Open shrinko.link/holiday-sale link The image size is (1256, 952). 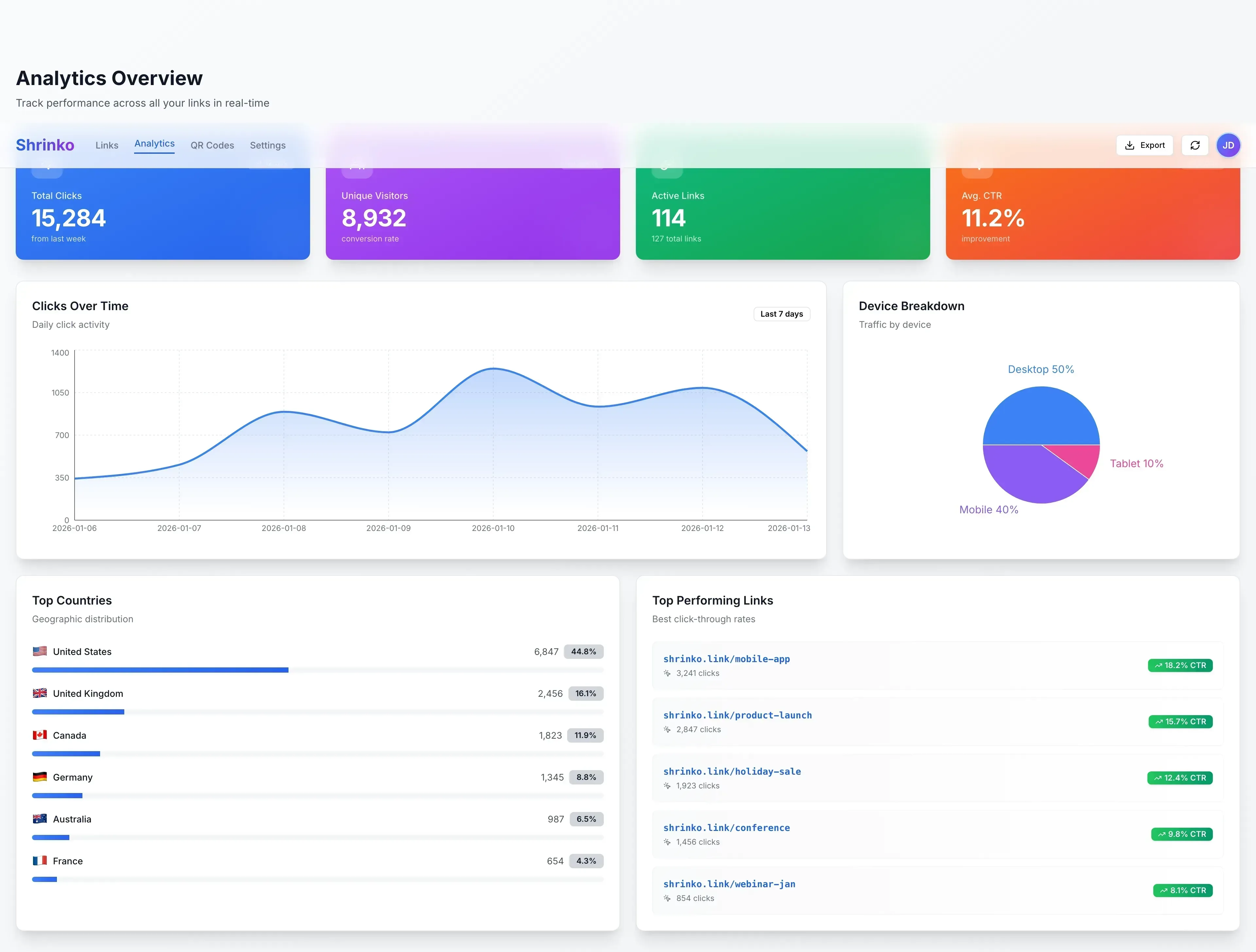[732, 771]
